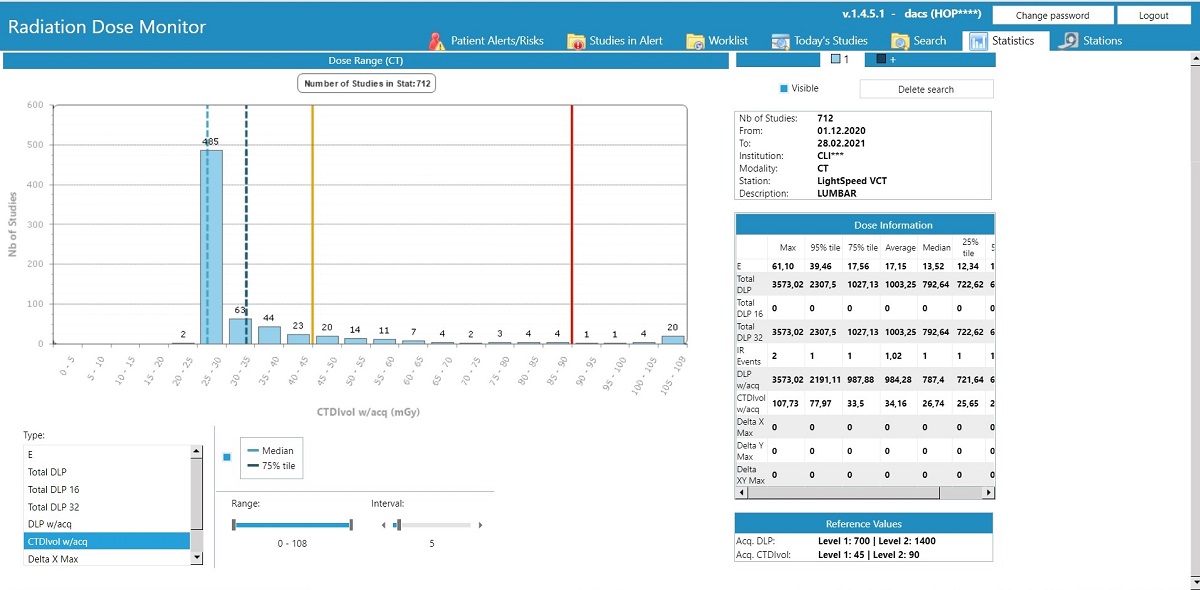The image size is (1200, 590).
Task: Click the Range slider right handle
Action: (351, 524)
